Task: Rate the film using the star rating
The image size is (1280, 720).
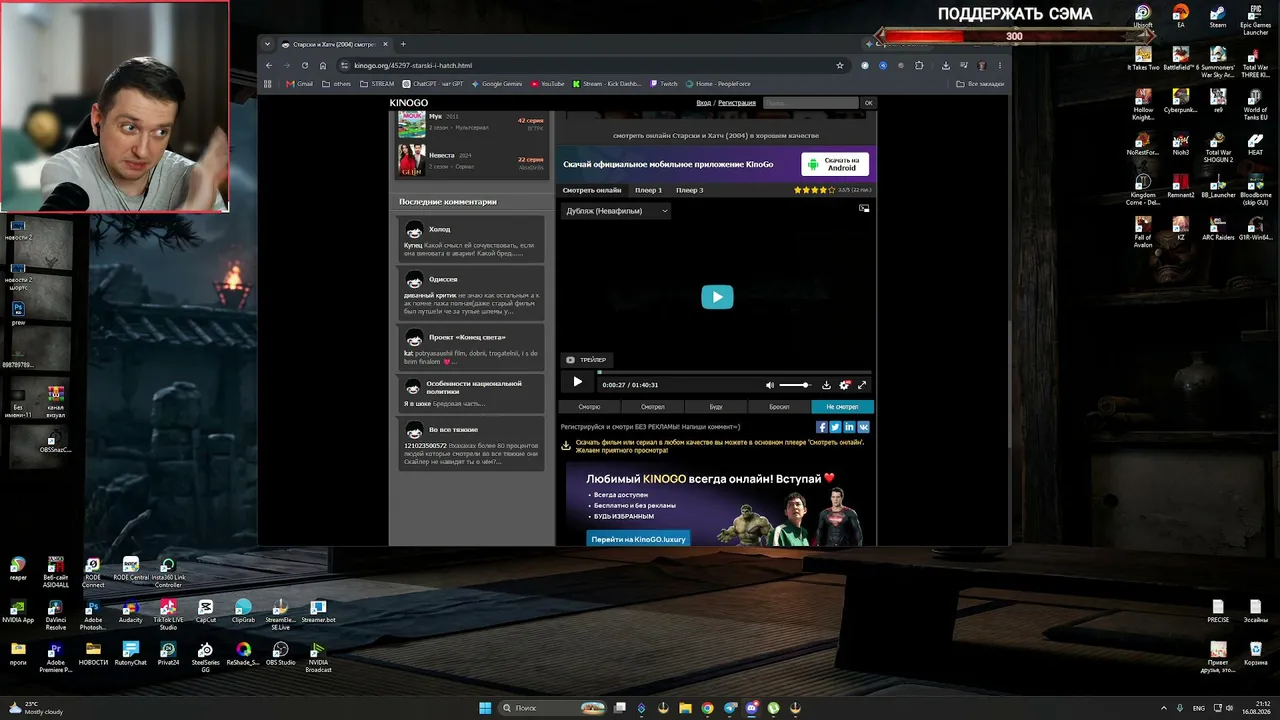Action: 813,190
